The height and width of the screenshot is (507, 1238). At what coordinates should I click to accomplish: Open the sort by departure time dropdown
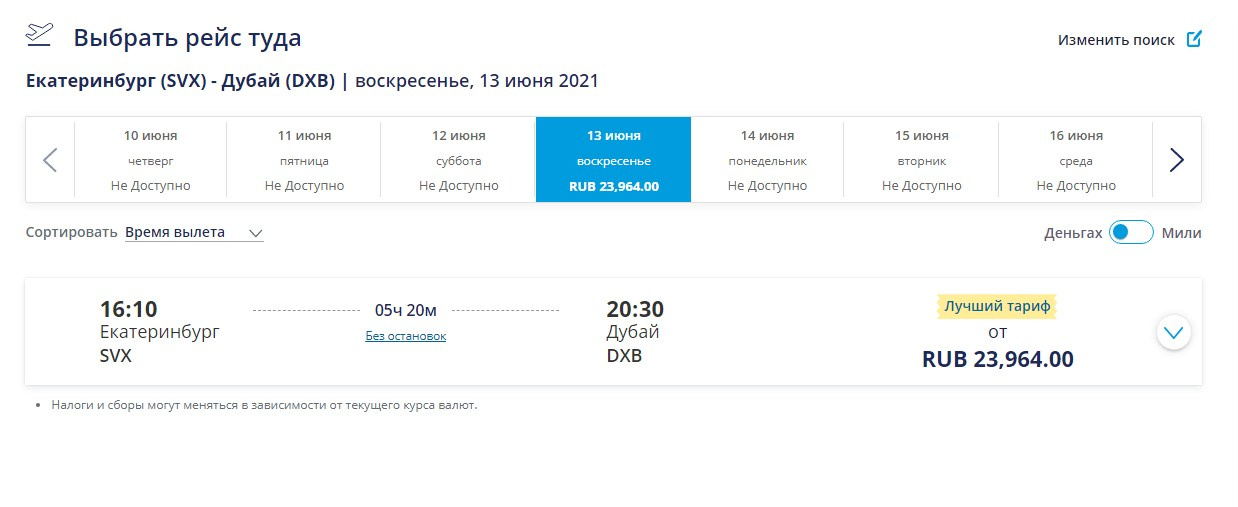click(194, 232)
